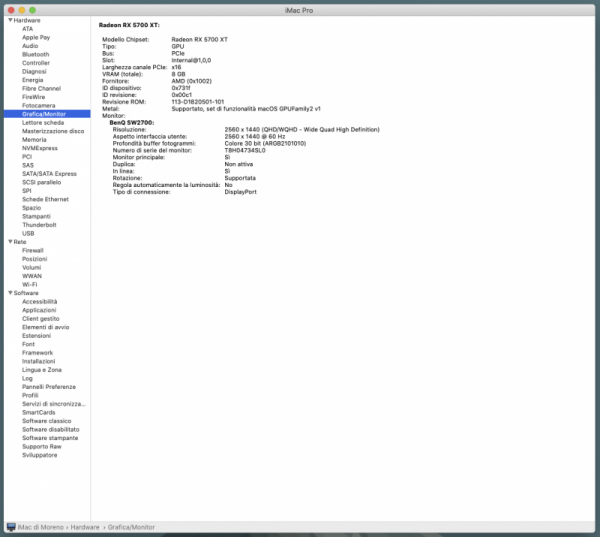600x537 pixels.
Task: Collapse the Rete section triangle
Action: click(10, 242)
